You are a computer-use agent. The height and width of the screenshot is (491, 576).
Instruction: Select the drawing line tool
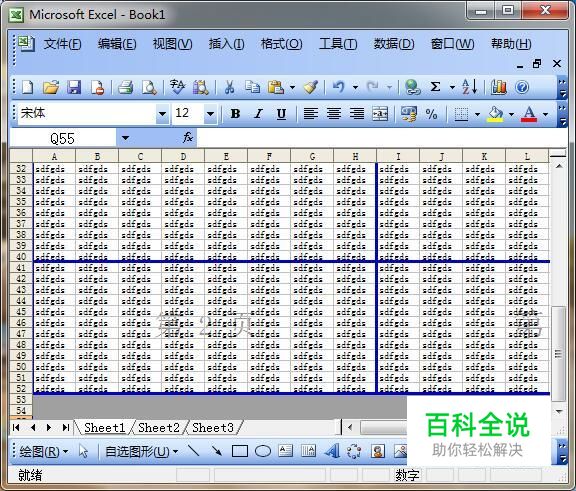point(194,451)
